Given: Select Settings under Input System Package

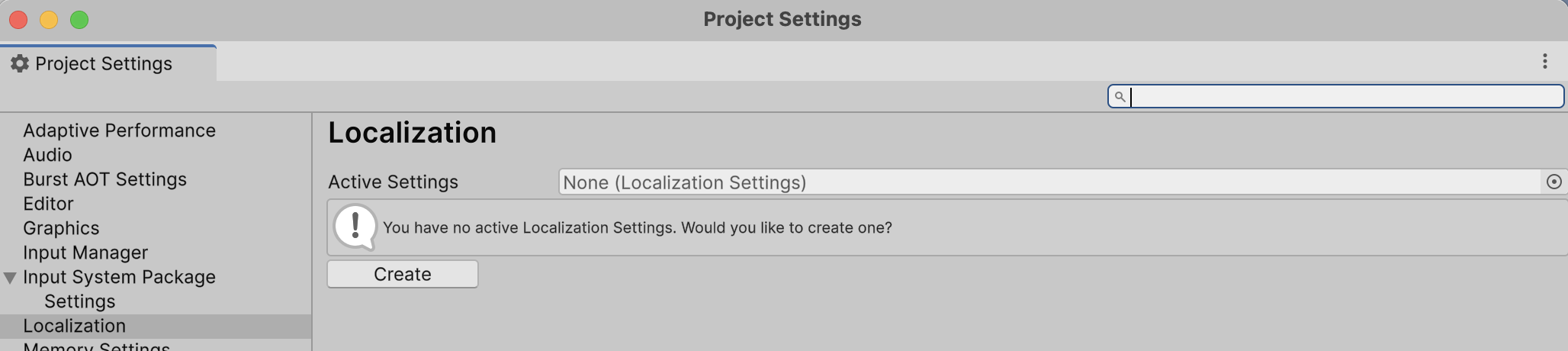Looking at the screenshot, I should 79,301.
